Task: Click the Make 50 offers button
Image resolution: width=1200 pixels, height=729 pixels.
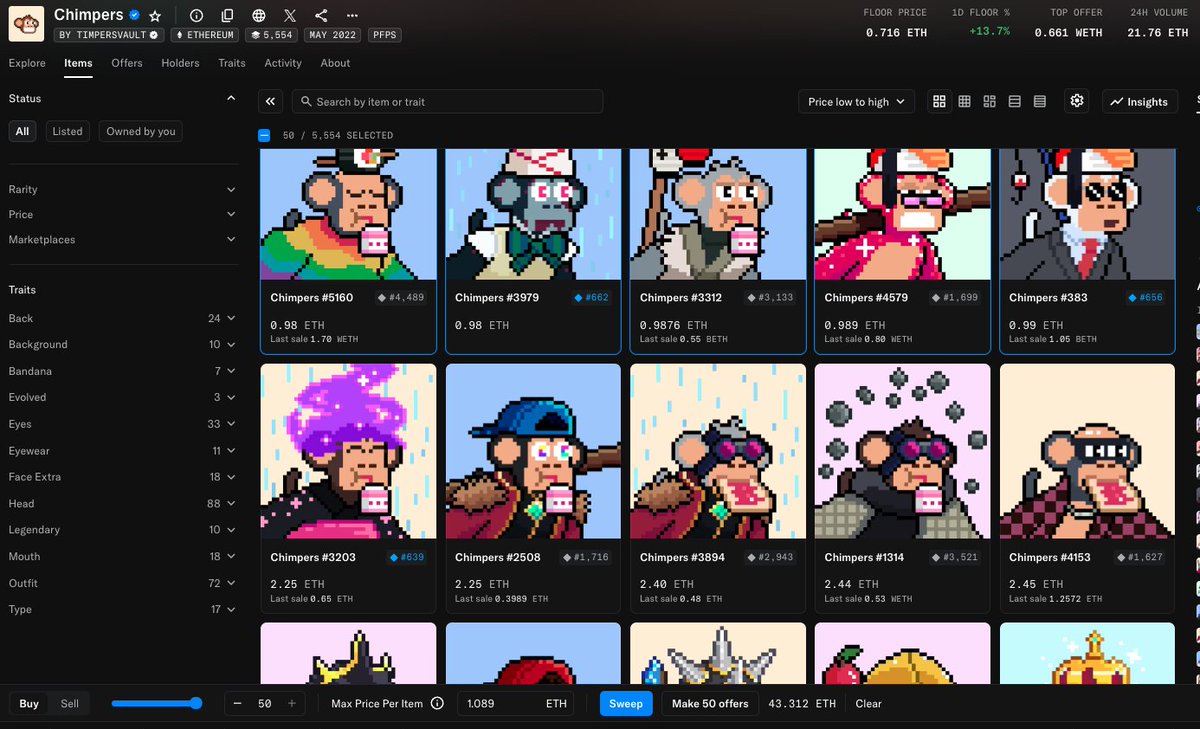Action: [710, 703]
